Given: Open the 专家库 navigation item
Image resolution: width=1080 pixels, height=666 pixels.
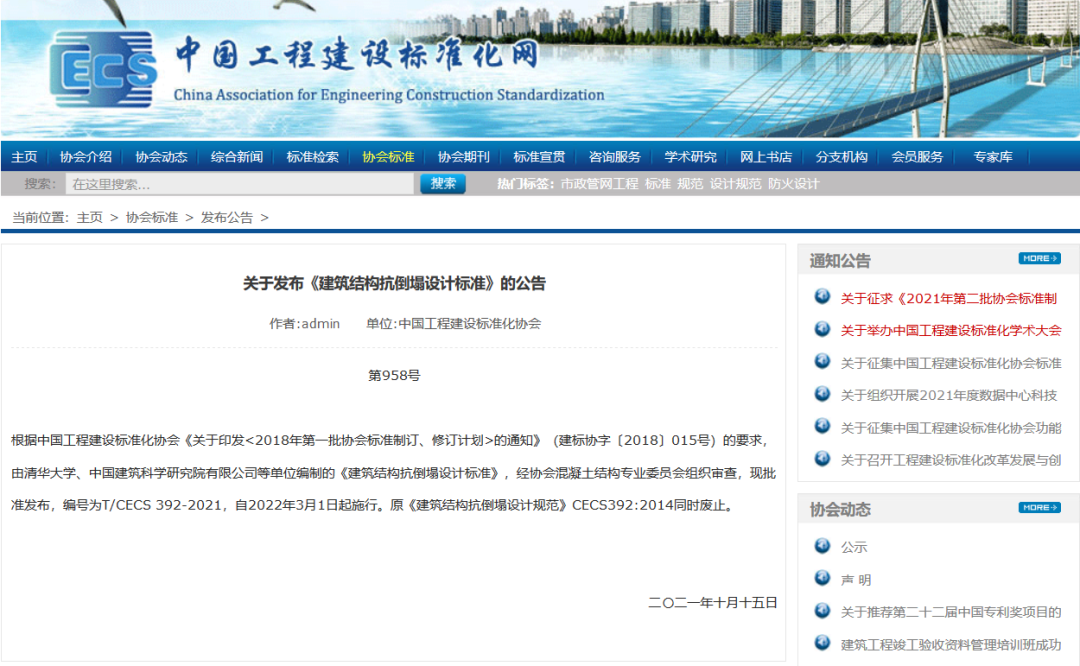Looking at the screenshot, I should click(994, 157).
